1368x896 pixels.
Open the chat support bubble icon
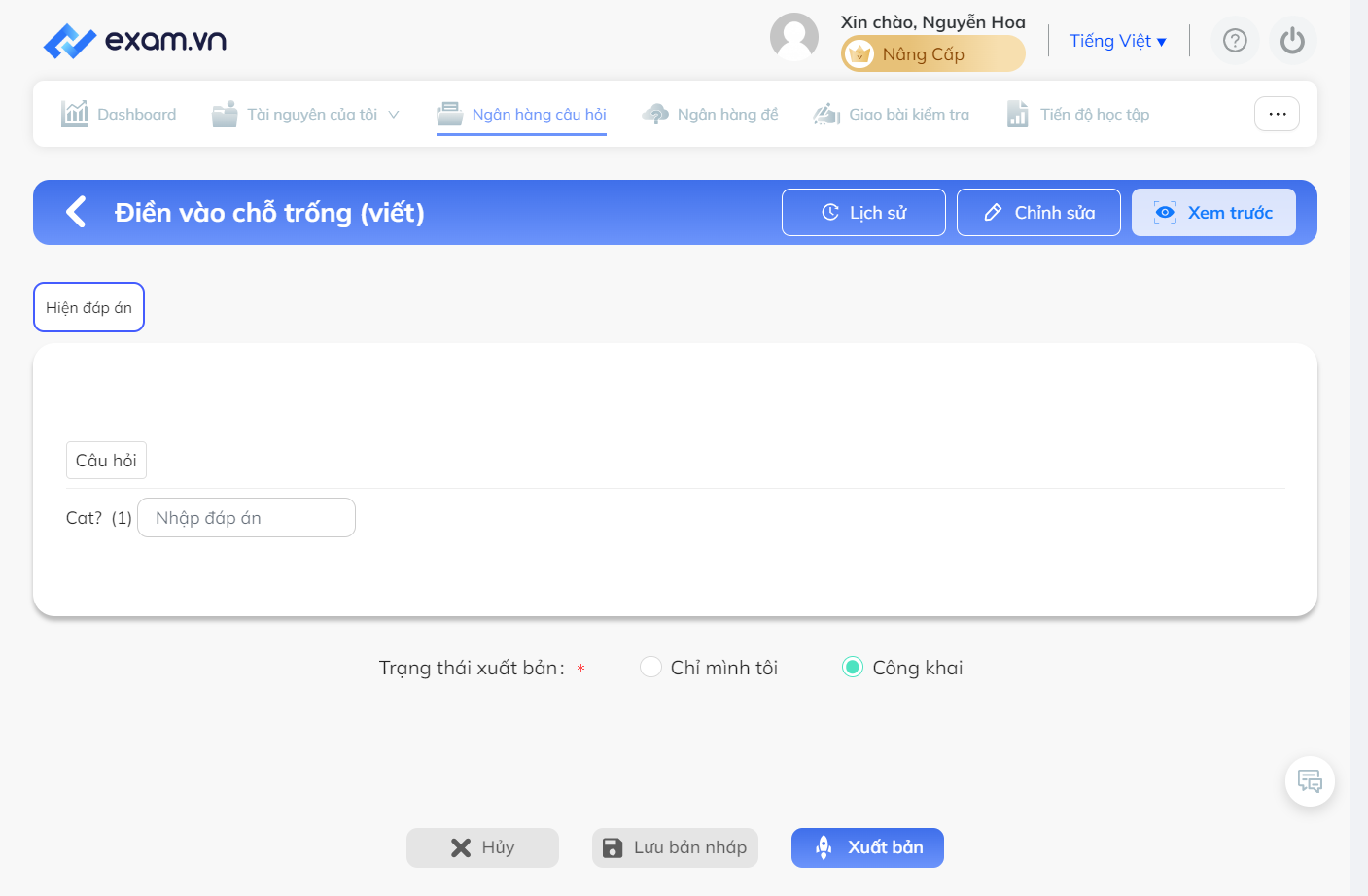point(1310,781)
